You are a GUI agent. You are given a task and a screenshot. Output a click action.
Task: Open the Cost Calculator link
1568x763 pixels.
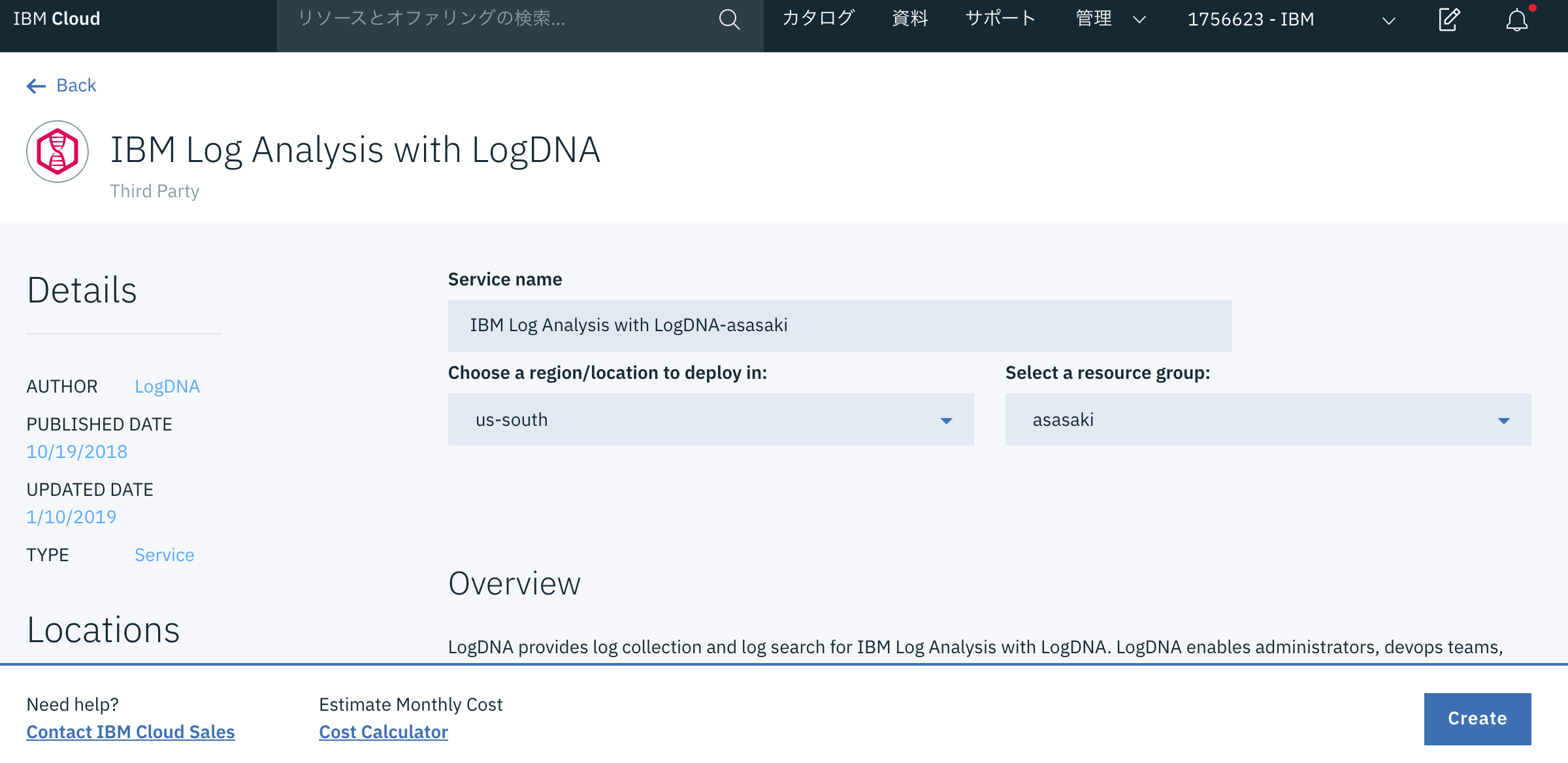(383, 732)
